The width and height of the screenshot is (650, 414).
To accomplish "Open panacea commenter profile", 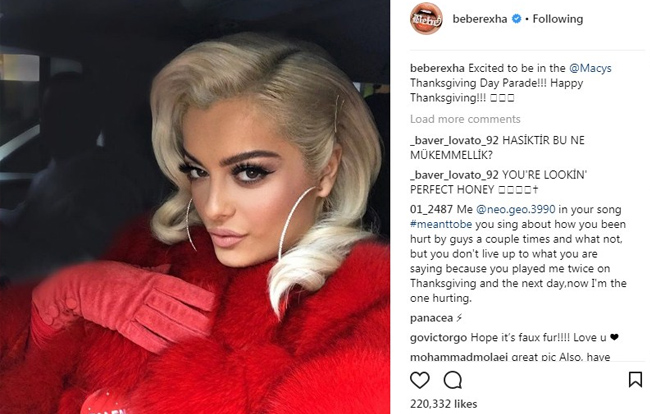I will pos(431,318).
